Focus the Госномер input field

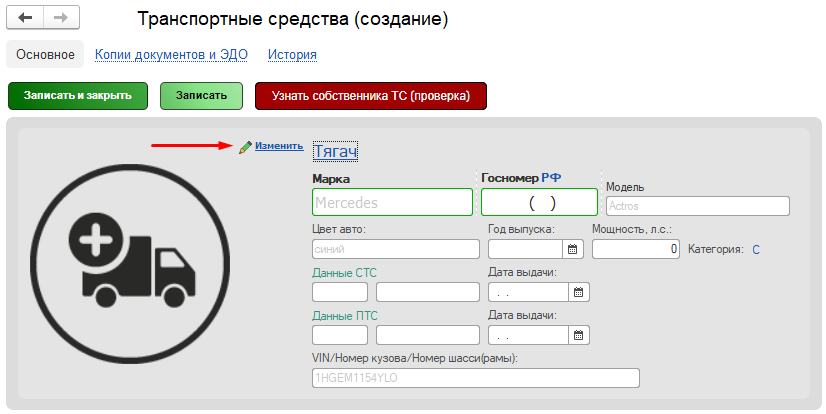(539, 202)
